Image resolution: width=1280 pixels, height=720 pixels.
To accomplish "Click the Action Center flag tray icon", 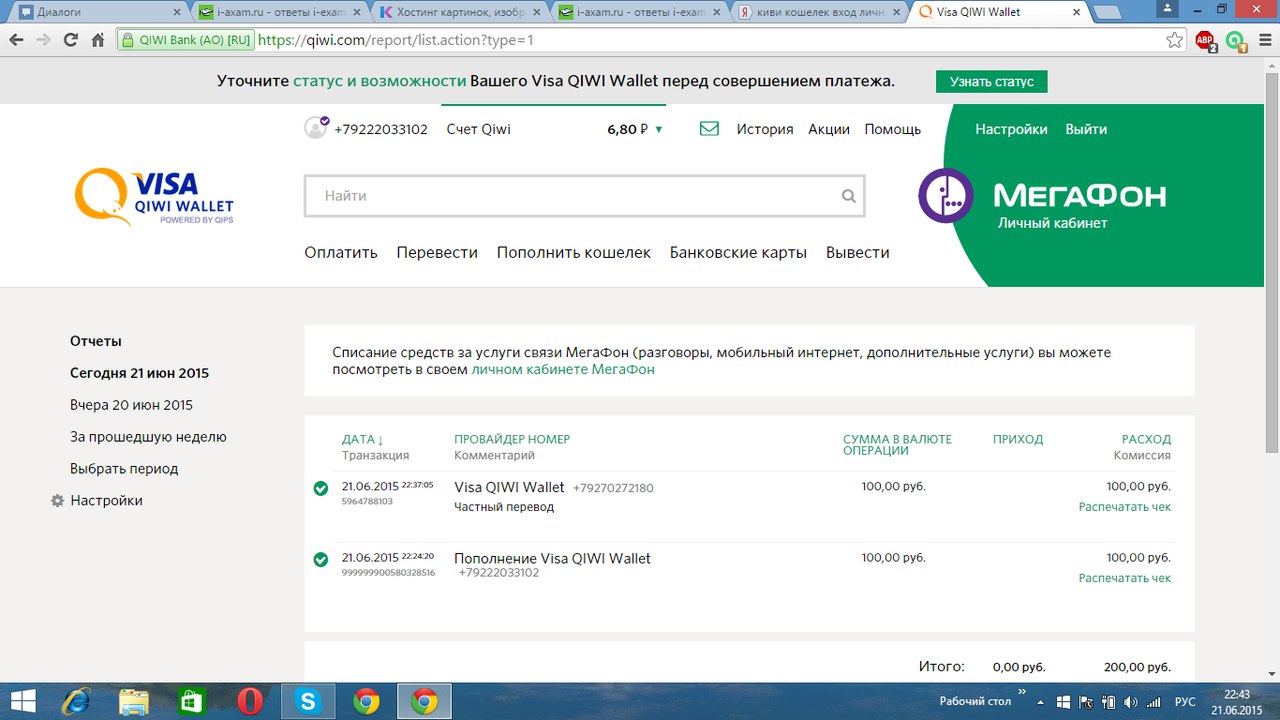I will point(1086,702).
